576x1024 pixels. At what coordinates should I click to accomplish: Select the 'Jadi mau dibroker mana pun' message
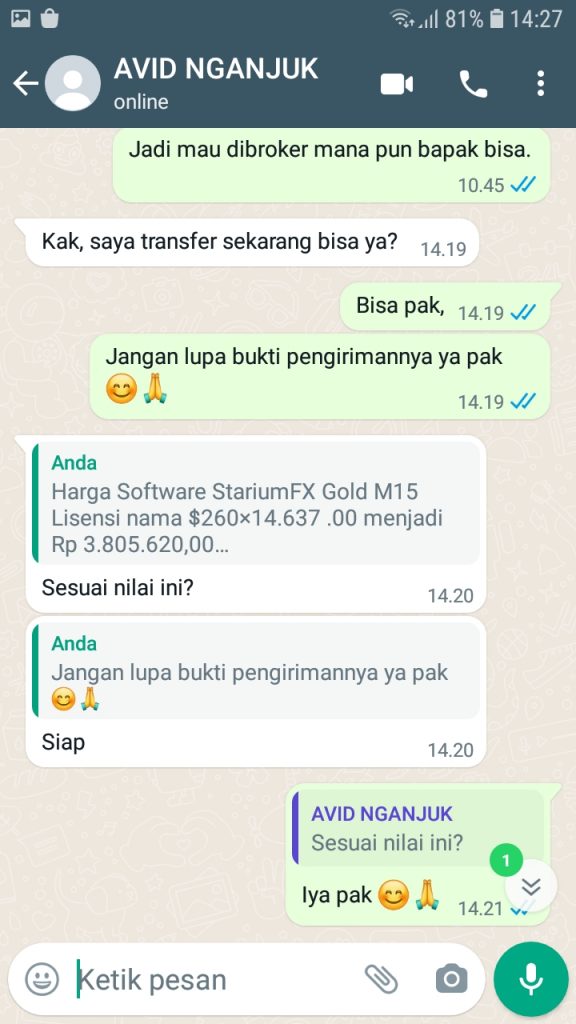331,165
